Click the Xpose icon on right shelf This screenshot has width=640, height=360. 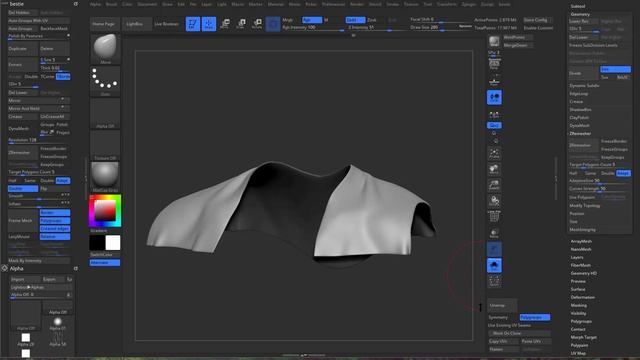[494, 281]
